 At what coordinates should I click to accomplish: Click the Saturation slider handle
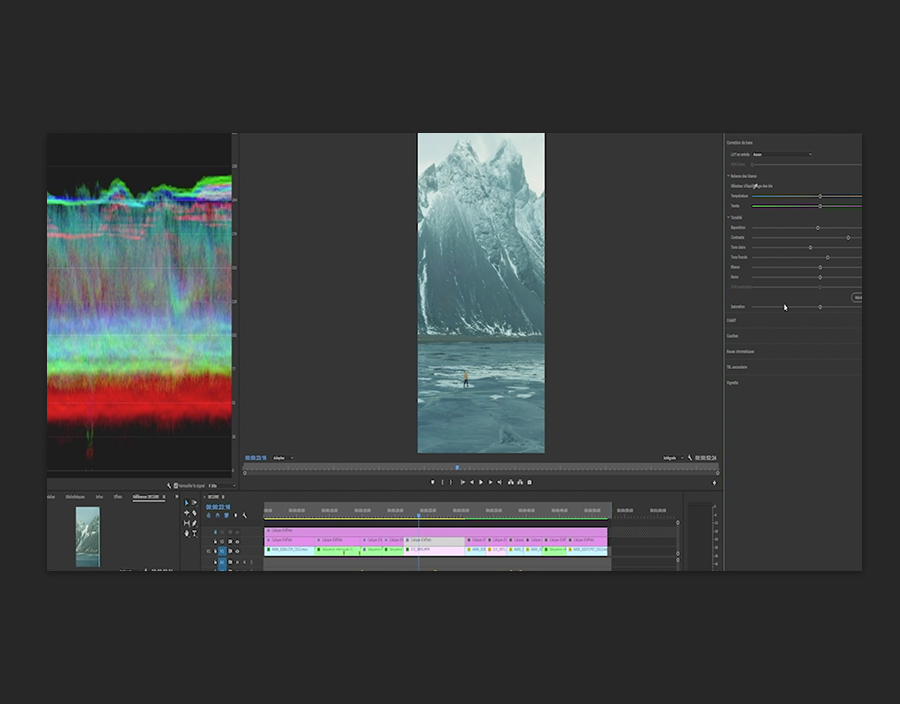(x=820, y=307)
